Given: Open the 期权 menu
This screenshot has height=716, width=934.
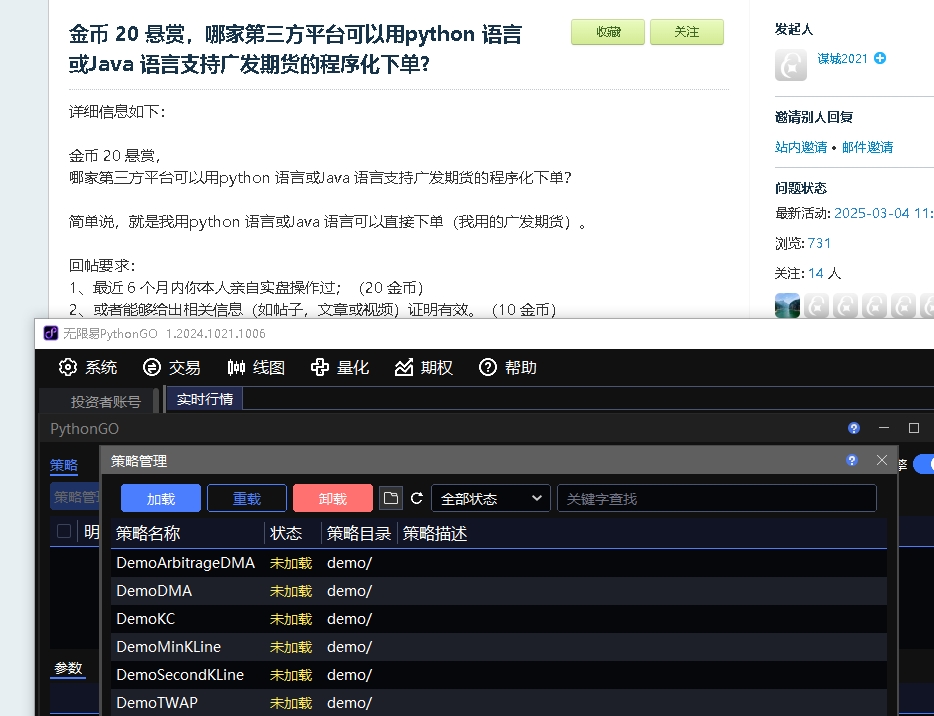Looking at the screenshot, I should (x=423, y=368).
